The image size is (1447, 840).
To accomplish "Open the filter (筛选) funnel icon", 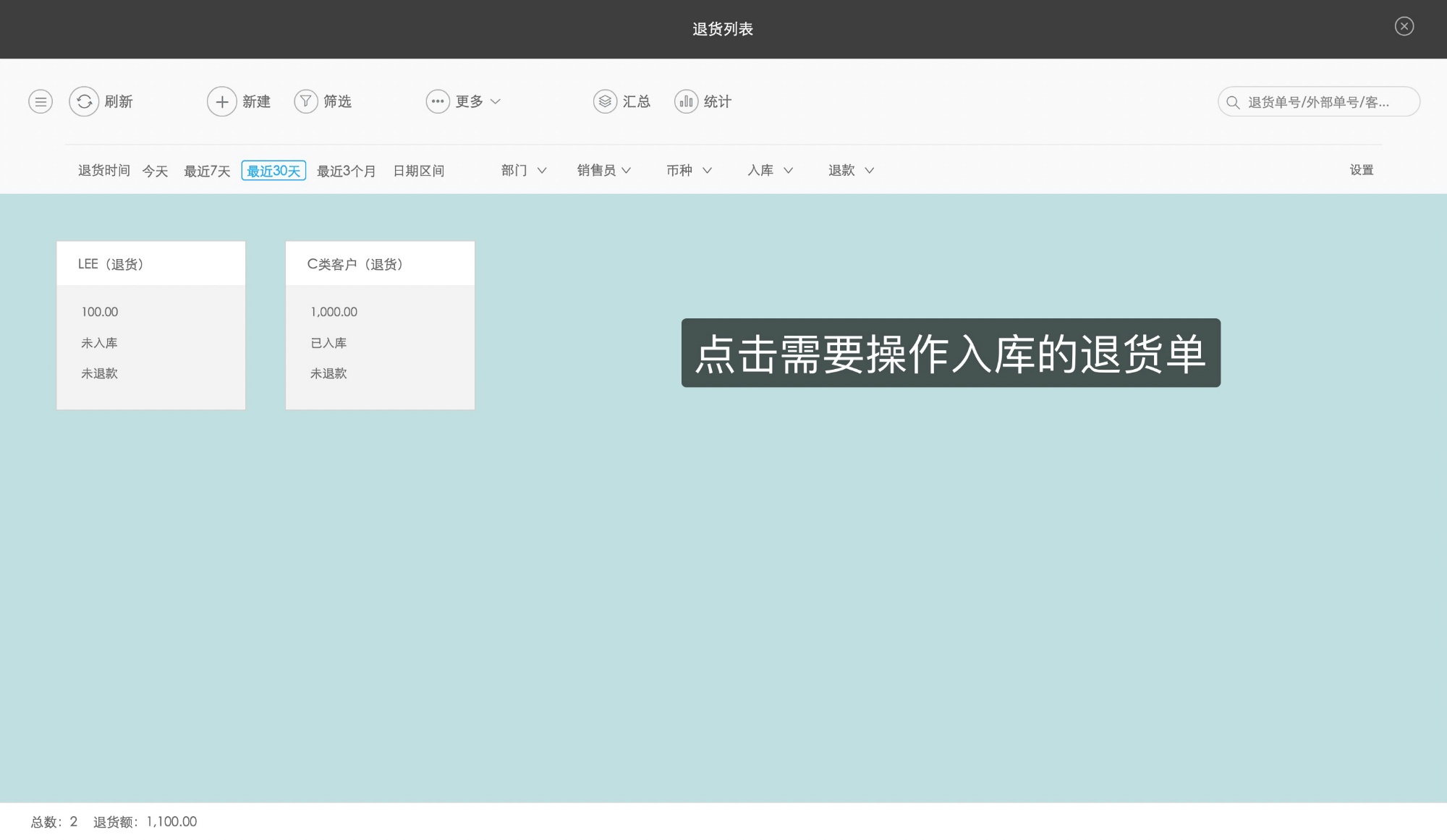I will [305, 101].
